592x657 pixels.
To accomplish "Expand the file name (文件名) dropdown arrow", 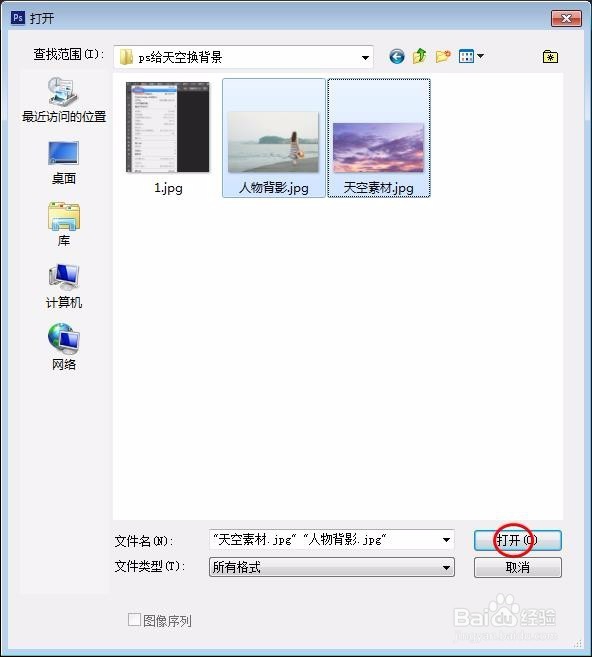I will coord(446,540).
